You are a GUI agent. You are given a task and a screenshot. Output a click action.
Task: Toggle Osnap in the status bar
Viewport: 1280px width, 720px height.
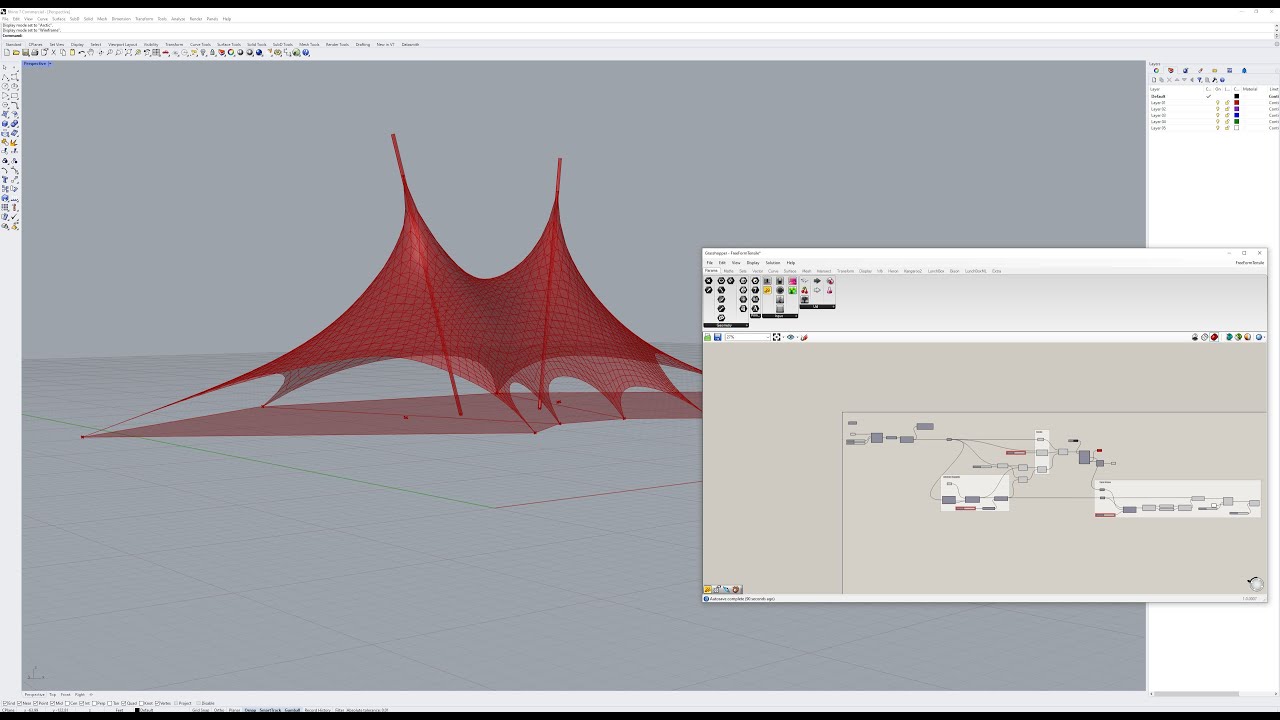pos(250,710)
